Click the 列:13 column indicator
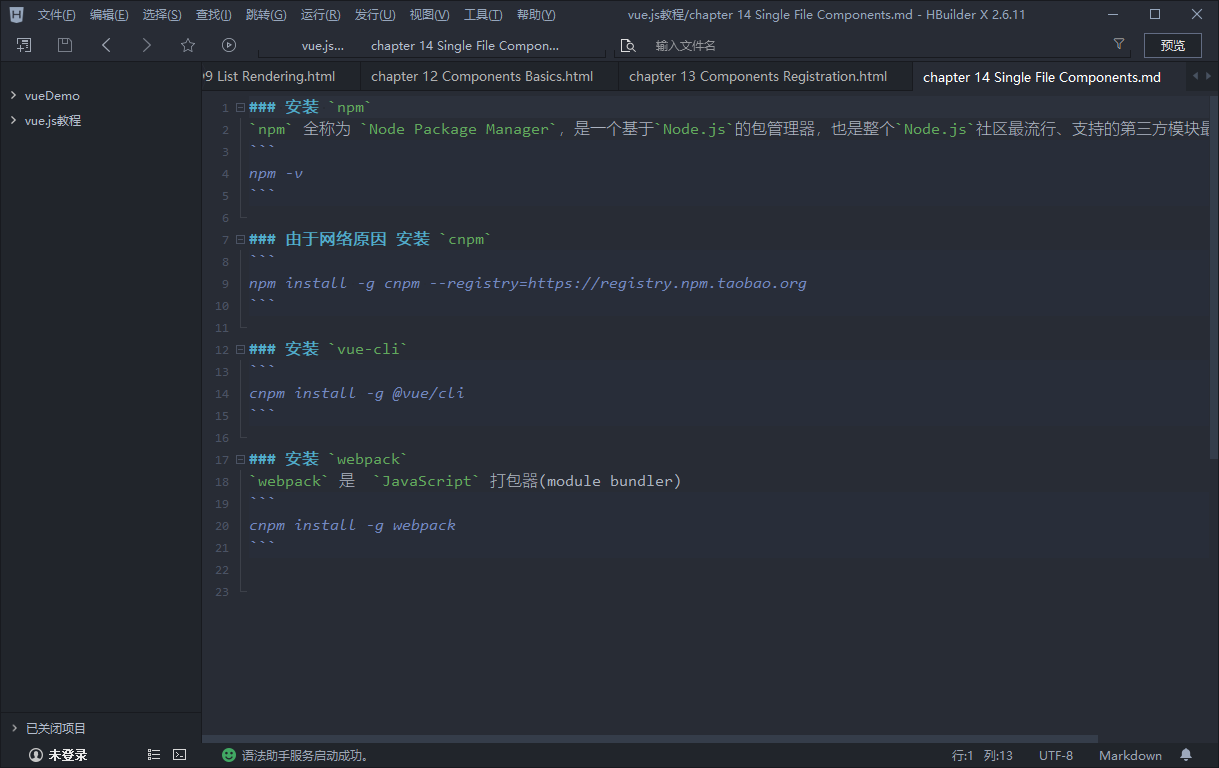 coord(998,755)
